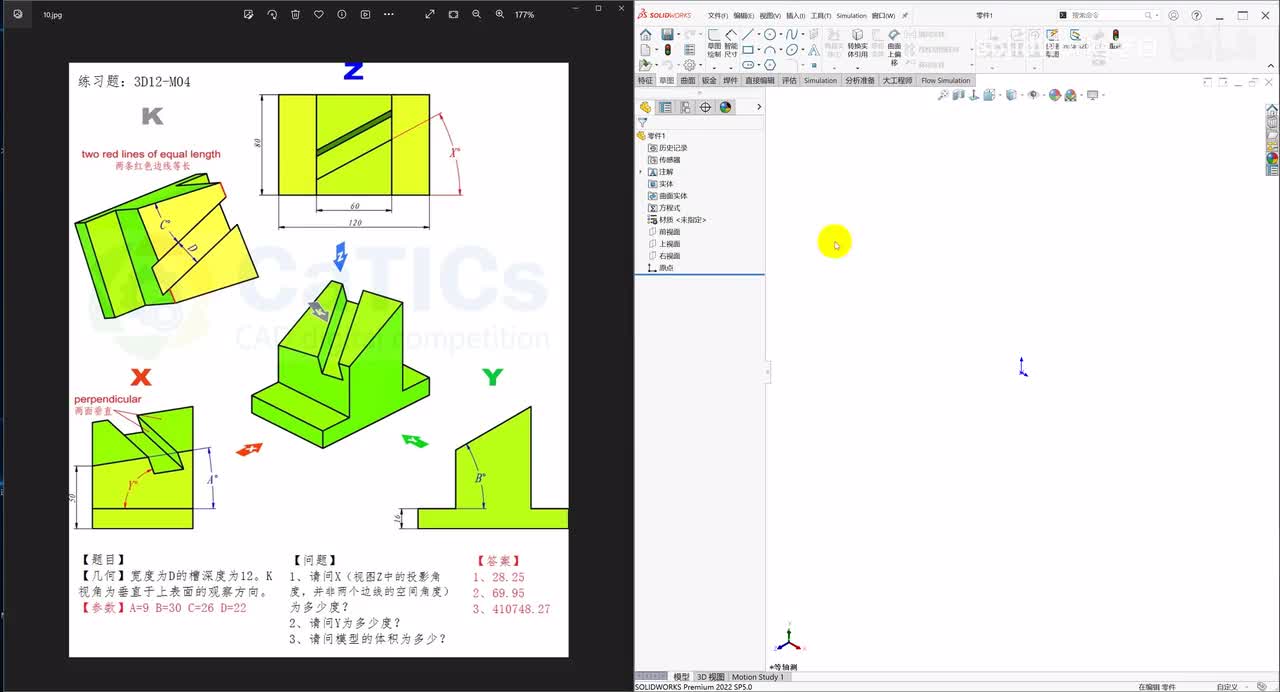Click the SolidWorks Home icon

click(645, 34)
